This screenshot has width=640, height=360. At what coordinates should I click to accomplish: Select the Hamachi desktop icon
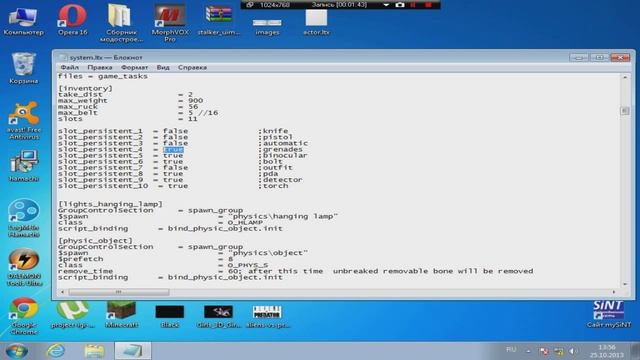pos(23,166)
